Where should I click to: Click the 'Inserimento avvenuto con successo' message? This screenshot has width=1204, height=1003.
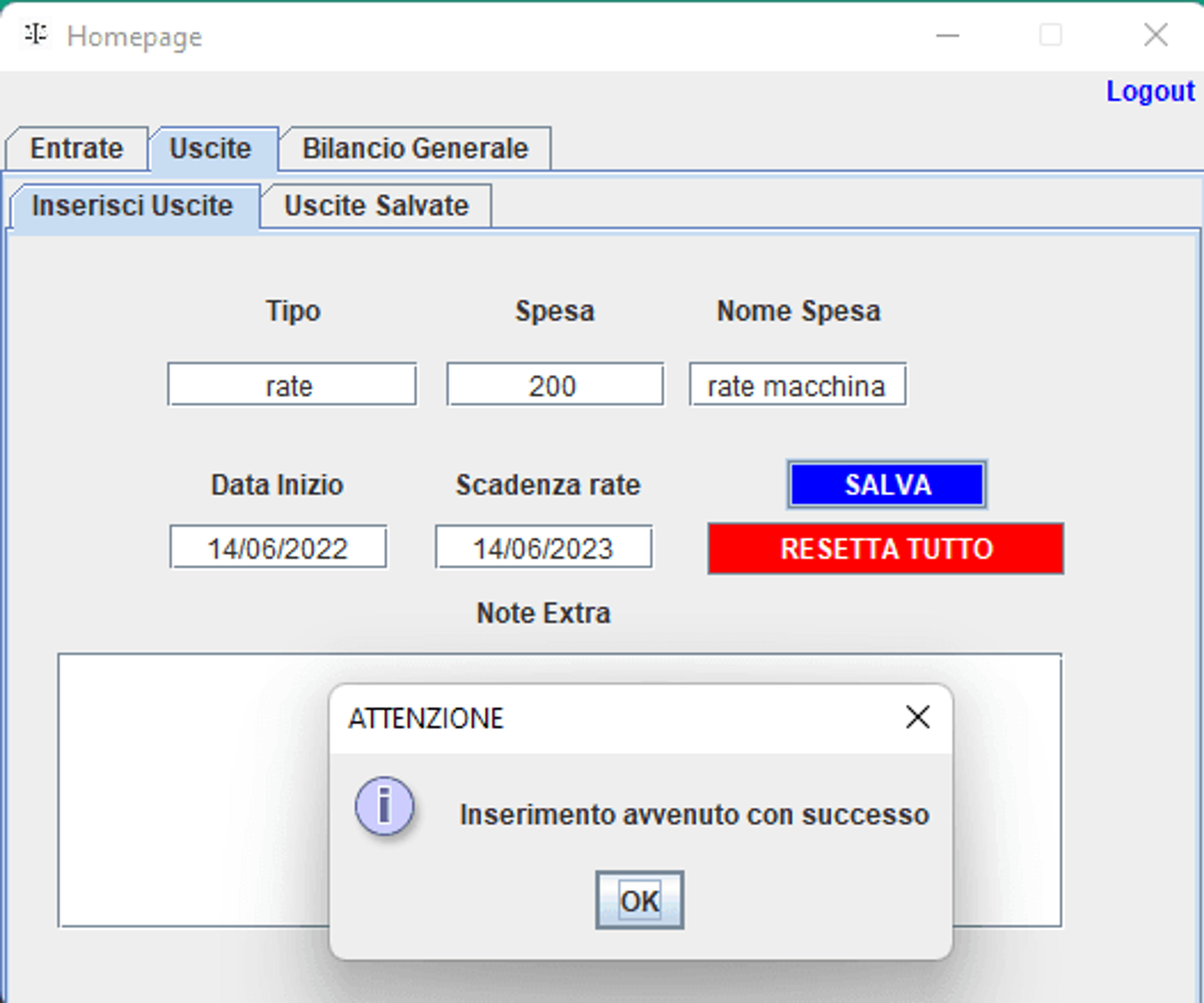[694, 815]
